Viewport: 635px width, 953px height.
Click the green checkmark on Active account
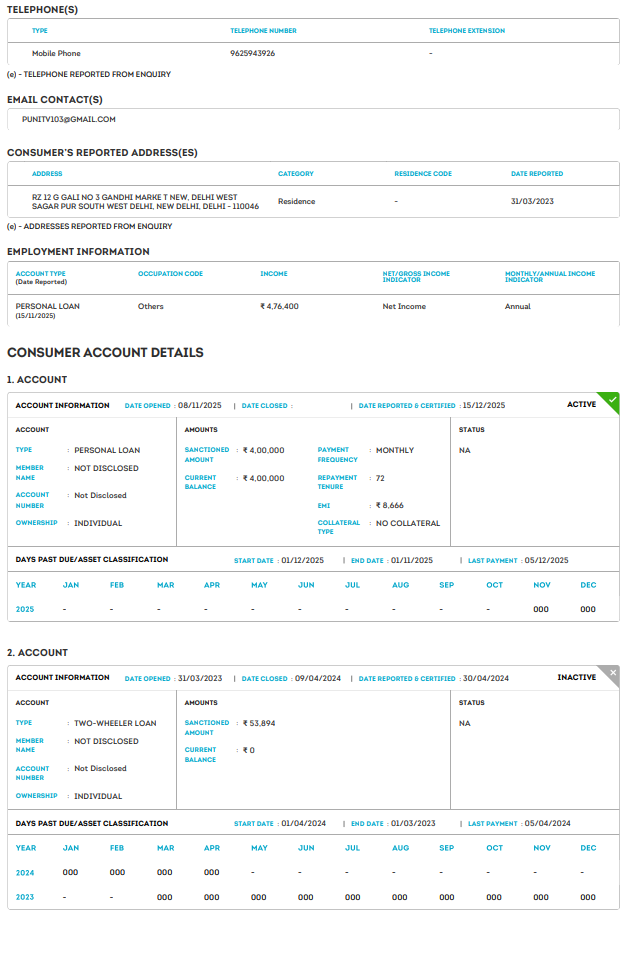tap(612, 400)
